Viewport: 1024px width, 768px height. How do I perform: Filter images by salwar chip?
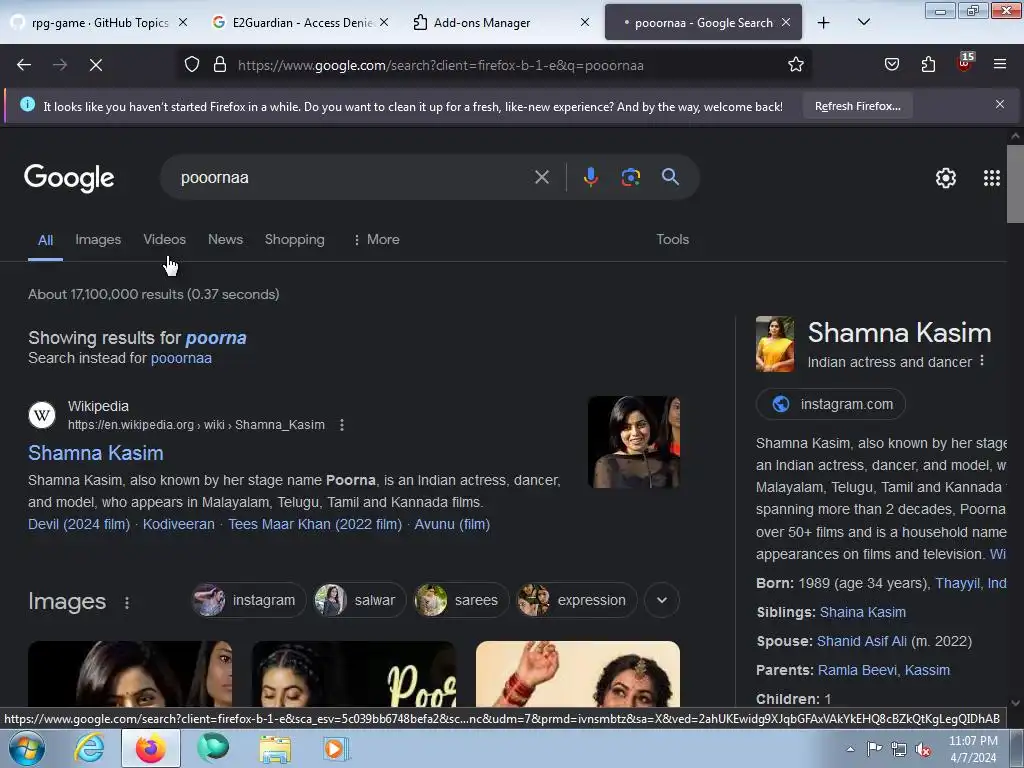[x=359, y=600]
